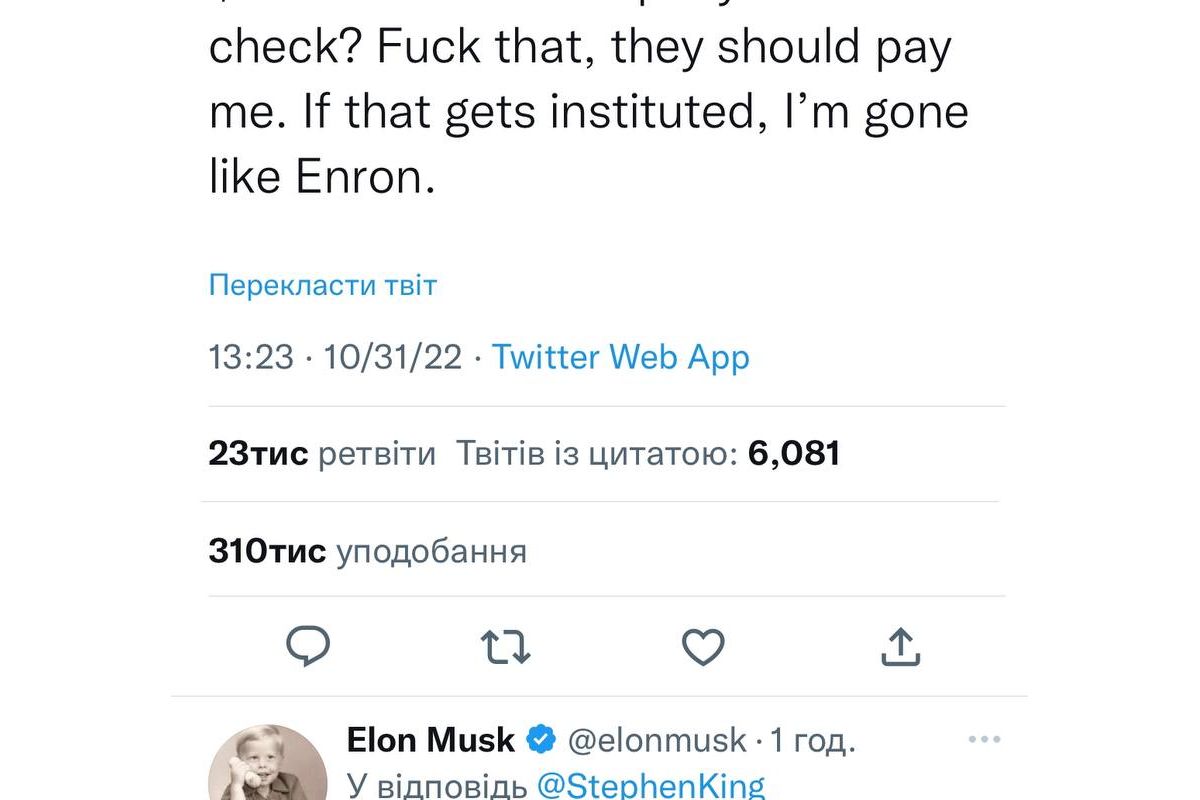Open the Twitter Web App source link
This screenshot has width=1200, height=800.
[620, 357]
